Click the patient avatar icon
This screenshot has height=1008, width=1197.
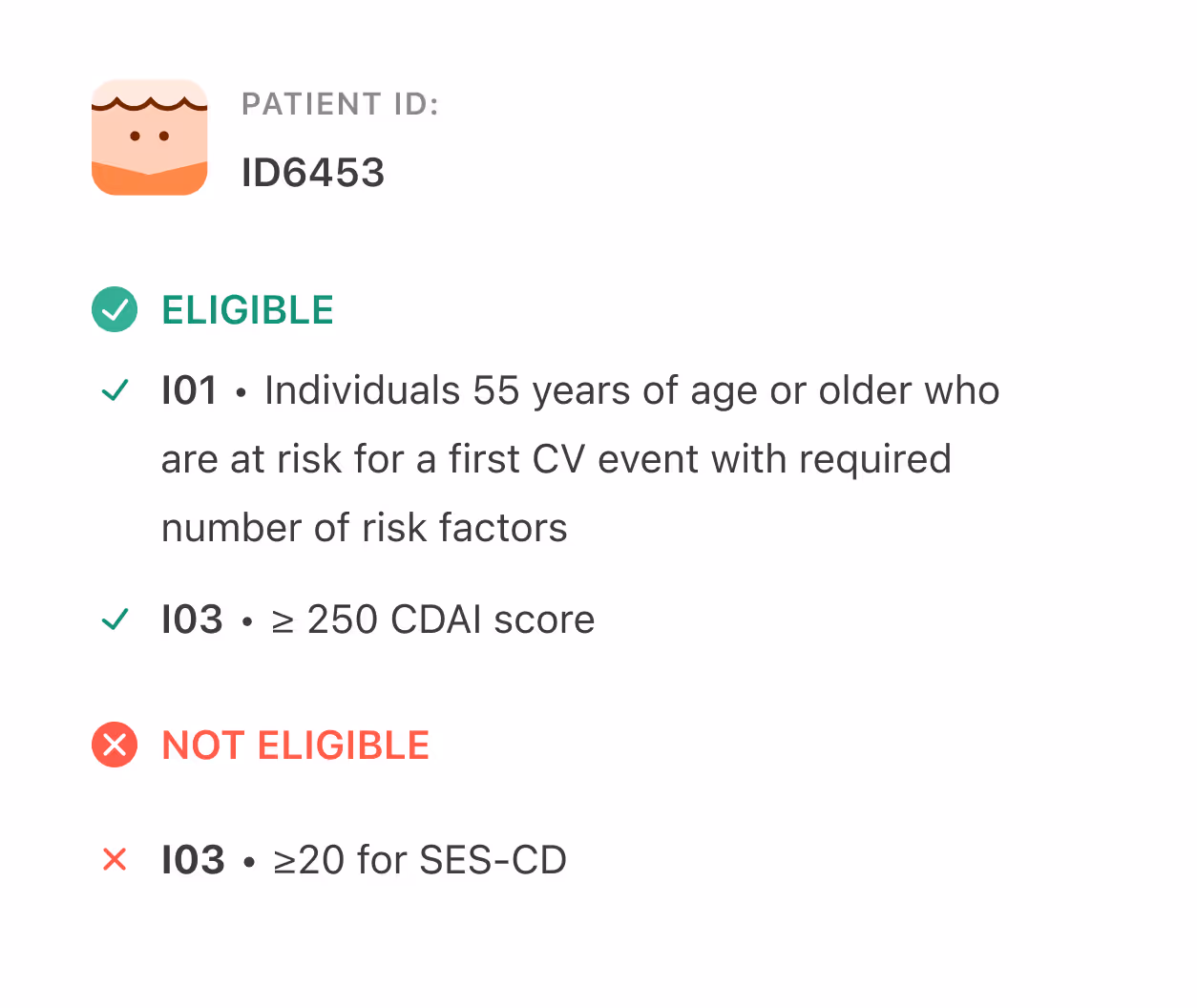pos(149,137)
